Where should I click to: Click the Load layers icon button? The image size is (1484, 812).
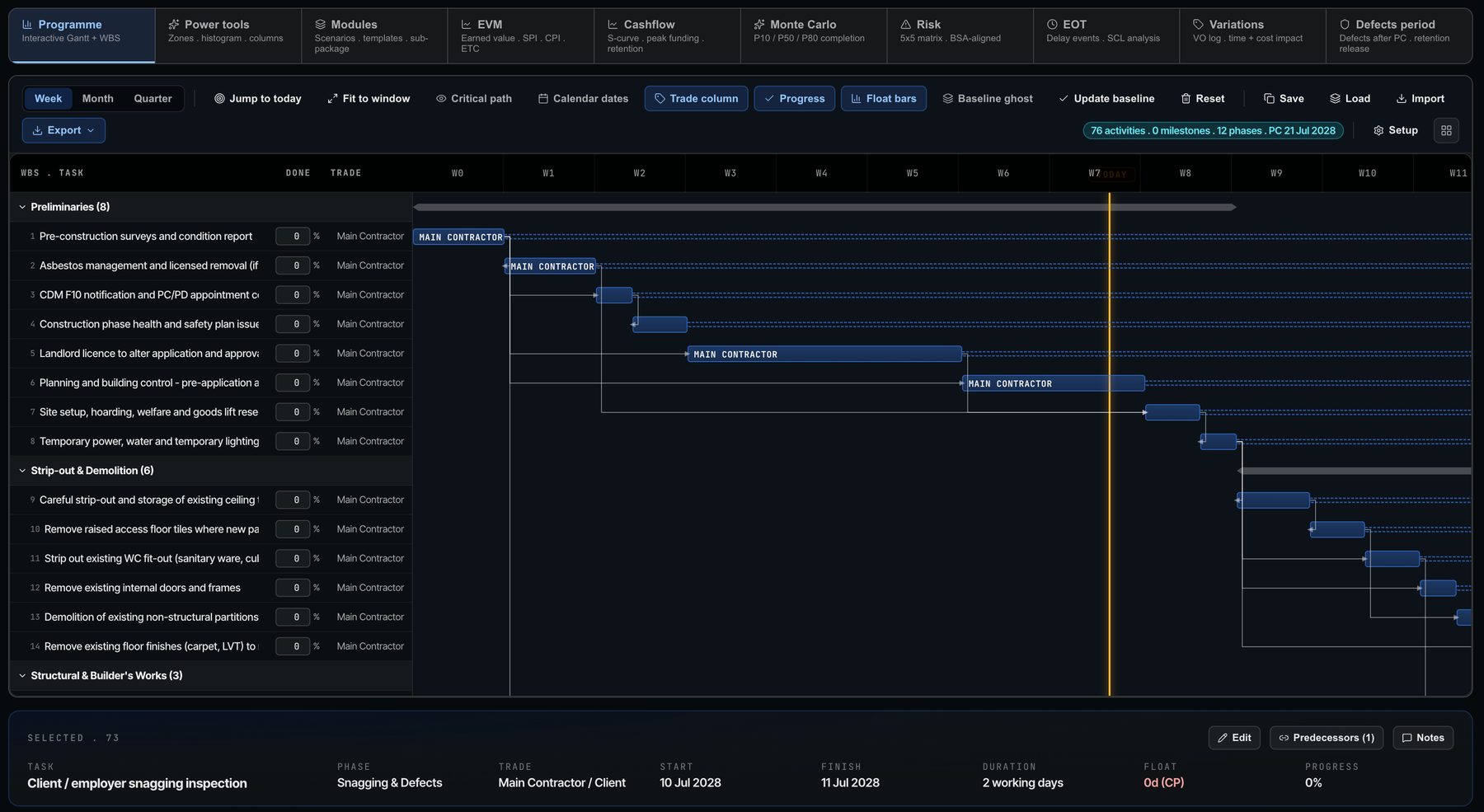click(x=1350, y=98)
